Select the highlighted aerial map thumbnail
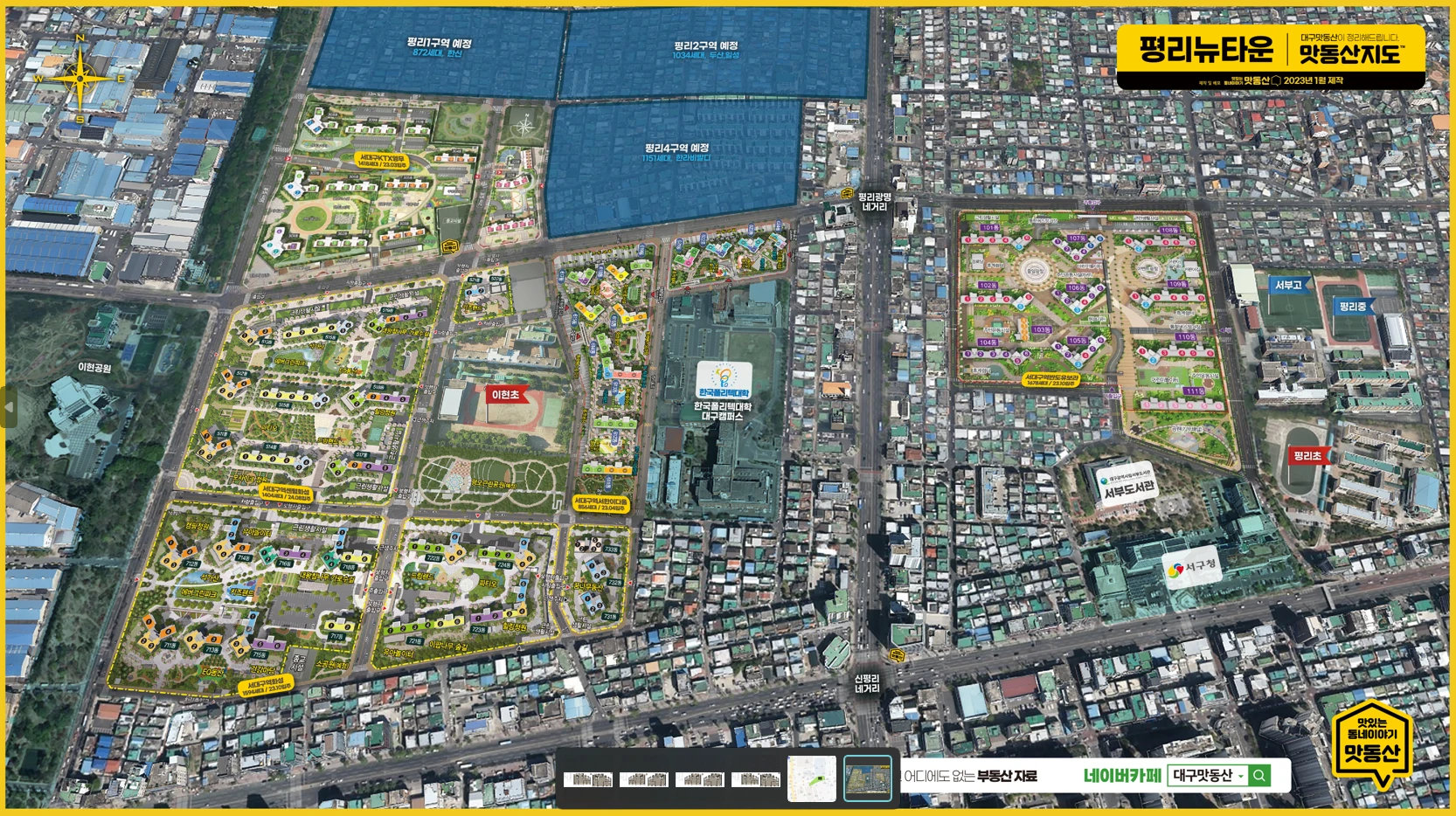Image resolution: width=1456 pixels, height=816 pixels. [x=868, y=778]
